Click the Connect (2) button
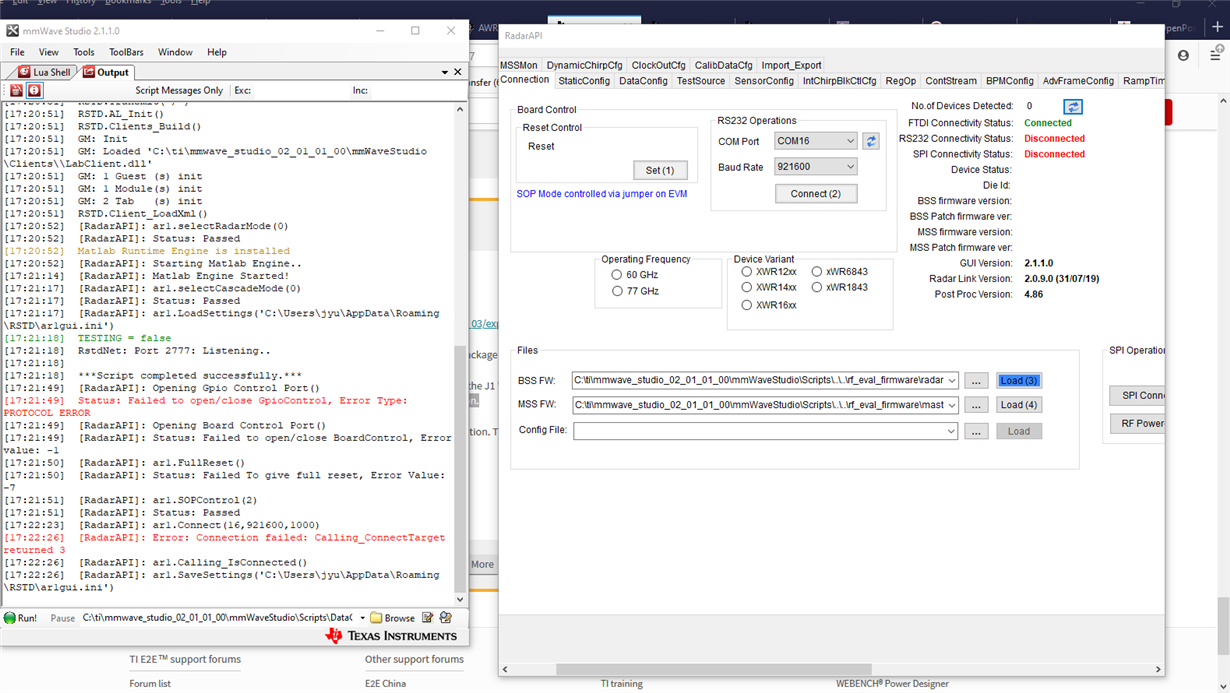Screen dimensions: 1230x693 tap(816, 194)
